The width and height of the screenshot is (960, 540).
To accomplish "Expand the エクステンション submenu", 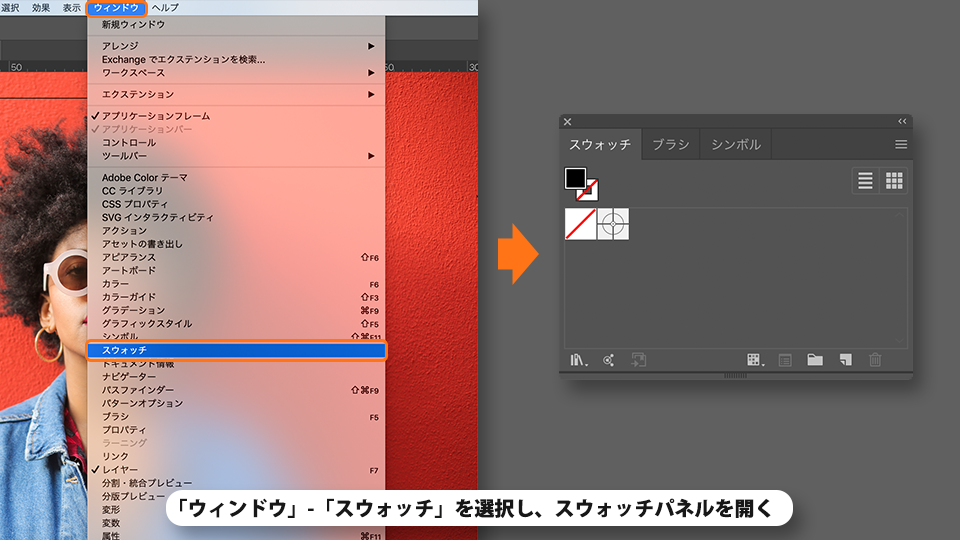I will 236,94.
